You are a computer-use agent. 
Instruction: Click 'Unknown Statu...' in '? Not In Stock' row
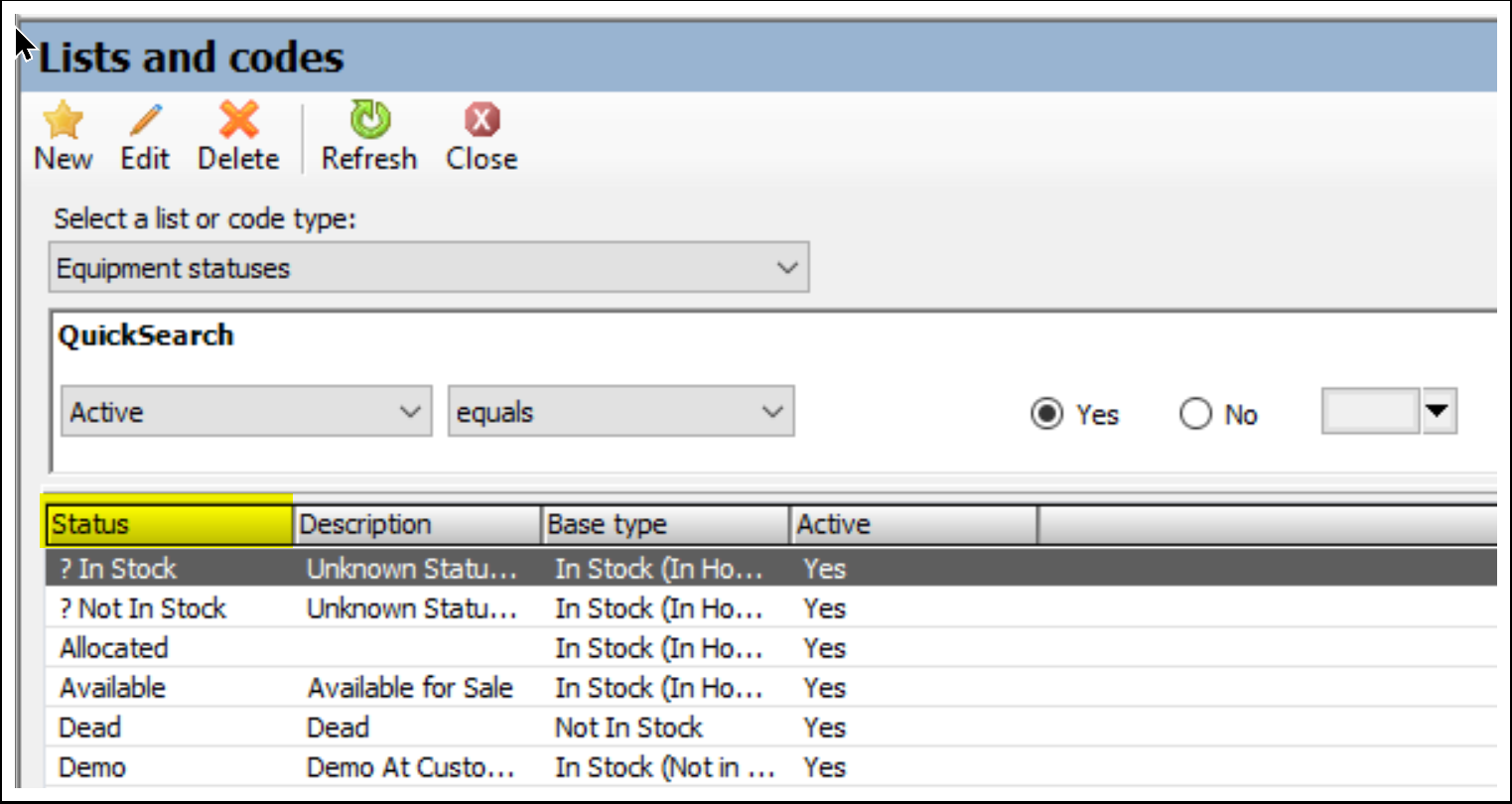(412, 607)
